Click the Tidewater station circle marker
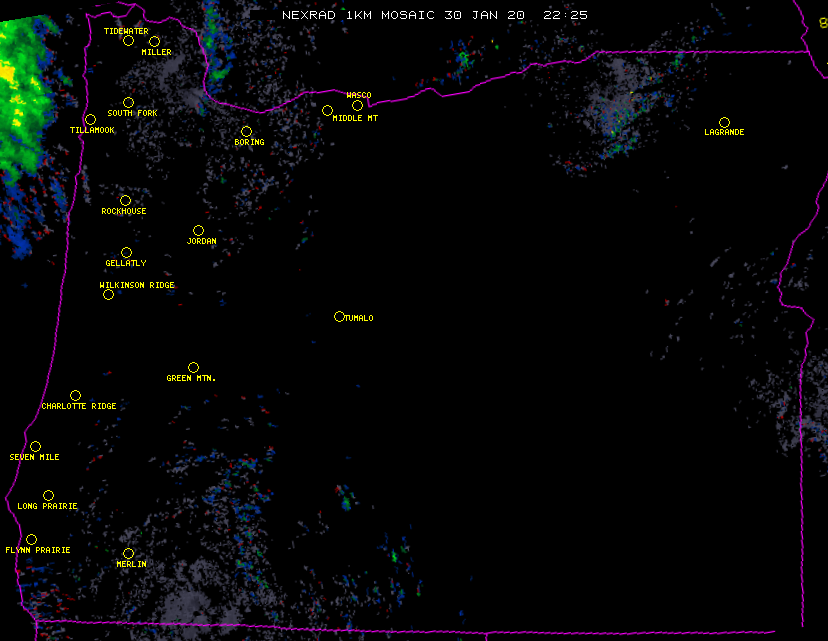Image resolution: width=828 pixels, height=641 pixels. (128, 40)
